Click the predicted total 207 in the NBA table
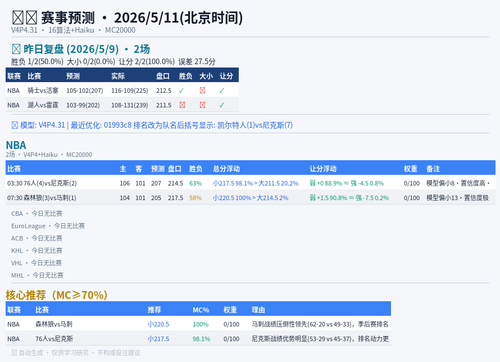Viewport: 500px width, 362px height. 156,183
